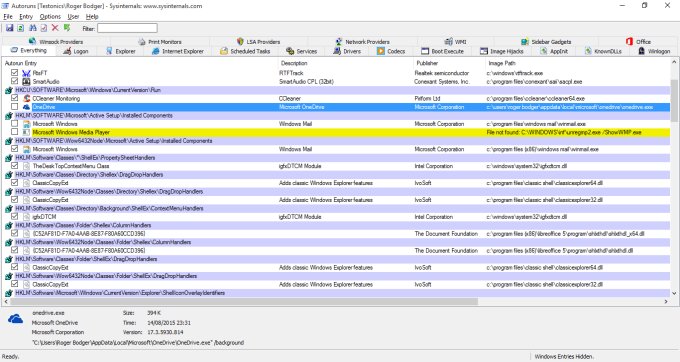Sort by Description column header

(345, 63)
